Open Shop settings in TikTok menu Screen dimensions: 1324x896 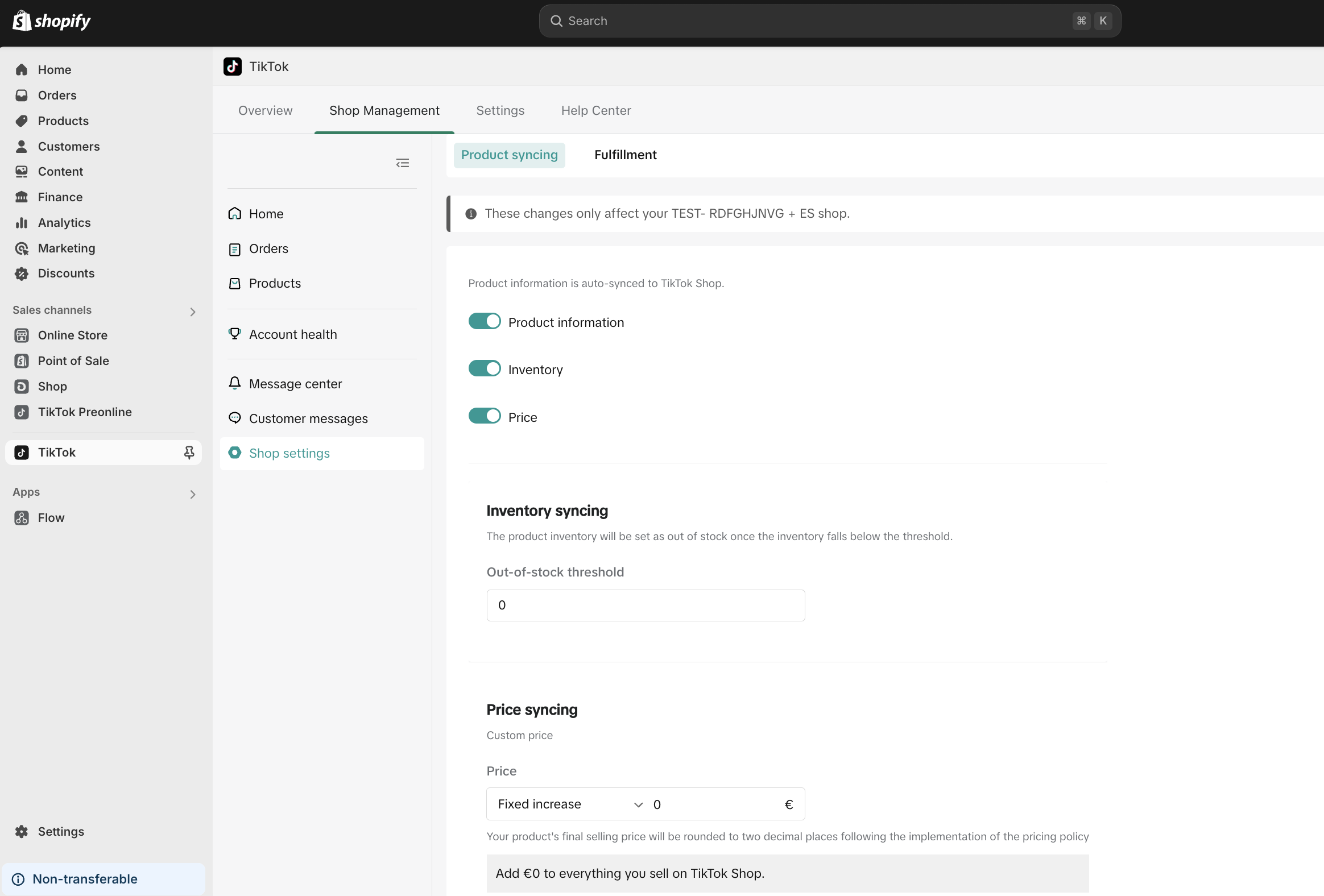tap(322, 454)
